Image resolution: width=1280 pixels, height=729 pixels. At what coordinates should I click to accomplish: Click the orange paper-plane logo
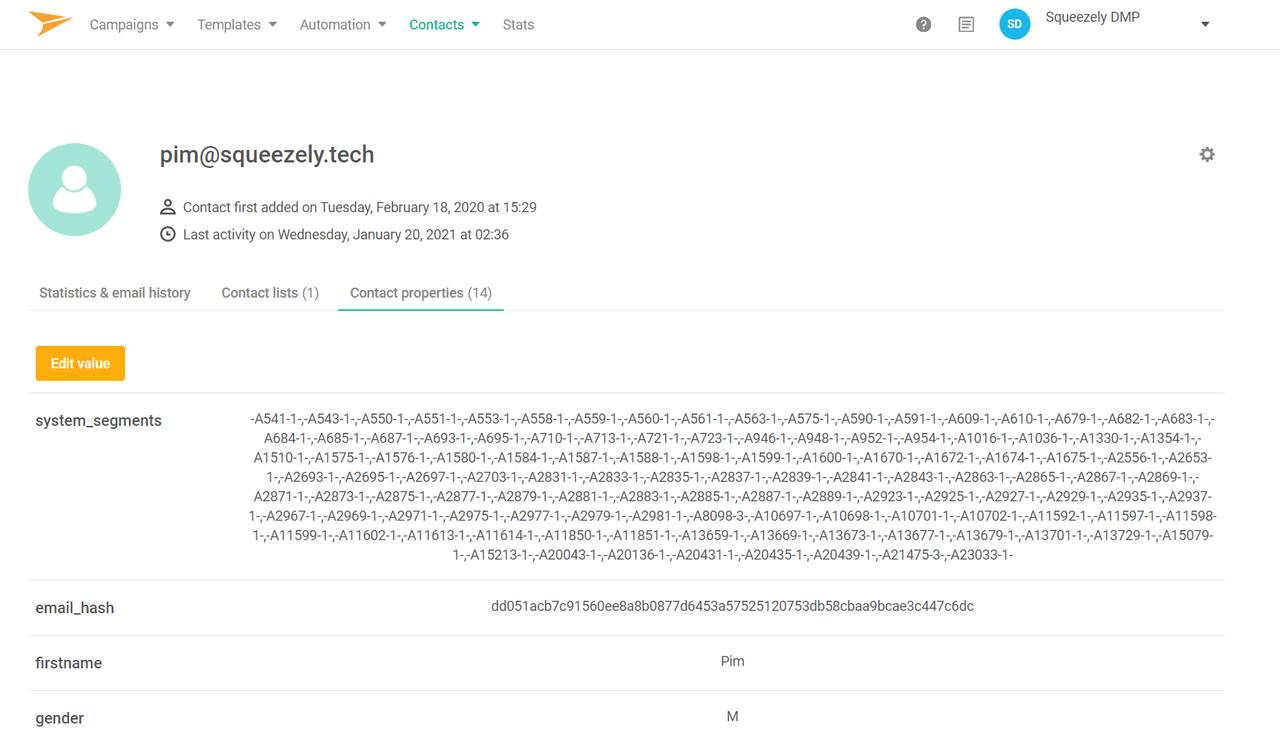pos(50,23)
